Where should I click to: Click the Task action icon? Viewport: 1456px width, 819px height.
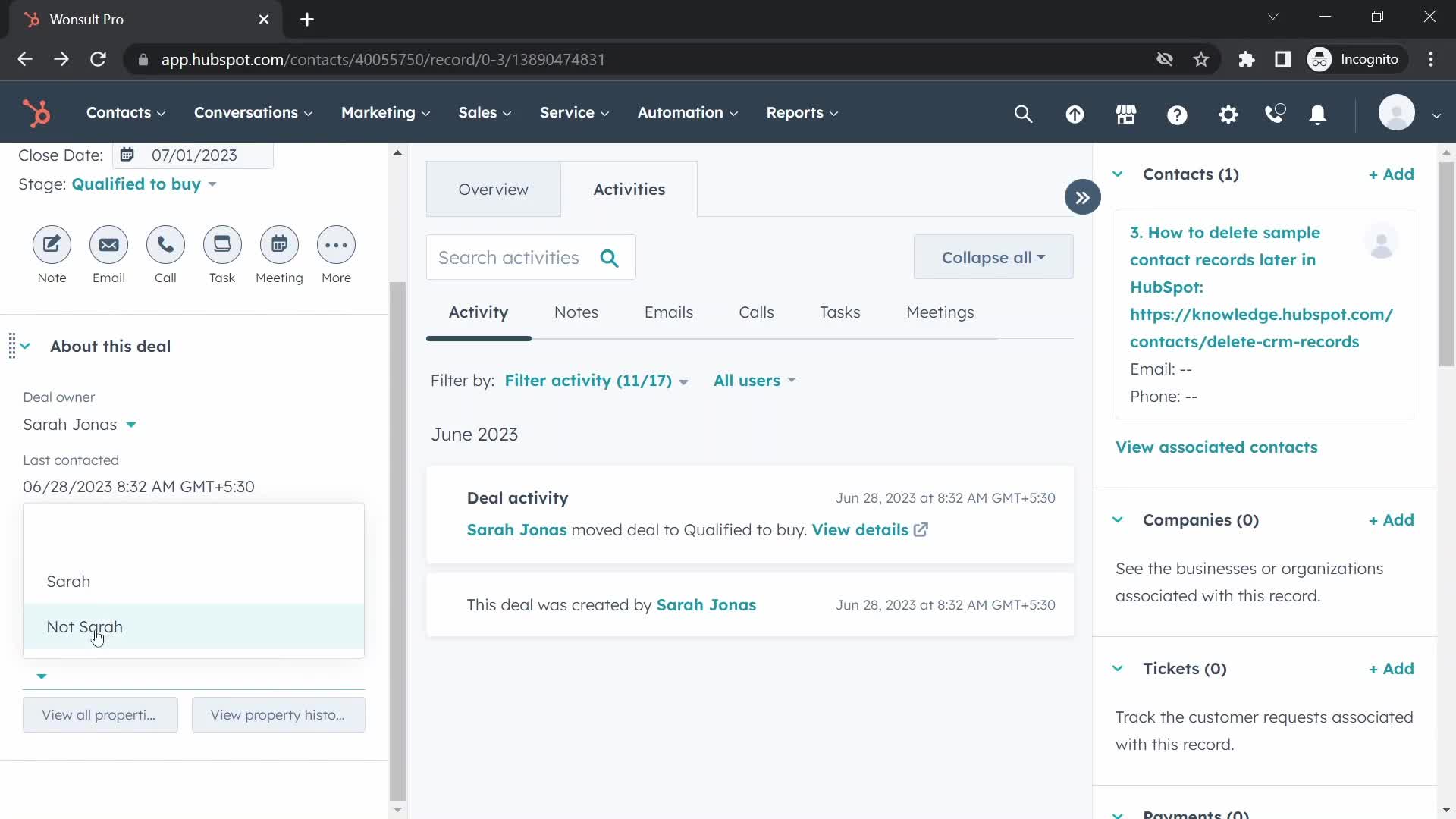point(222,245)
